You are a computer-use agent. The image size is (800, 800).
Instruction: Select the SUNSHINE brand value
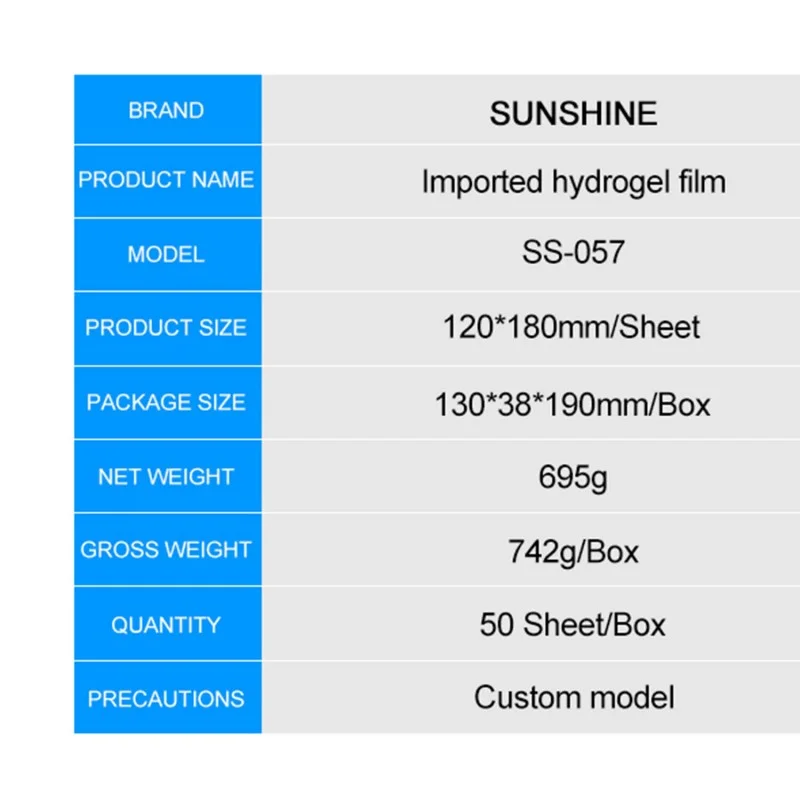[x=573, y=113]
